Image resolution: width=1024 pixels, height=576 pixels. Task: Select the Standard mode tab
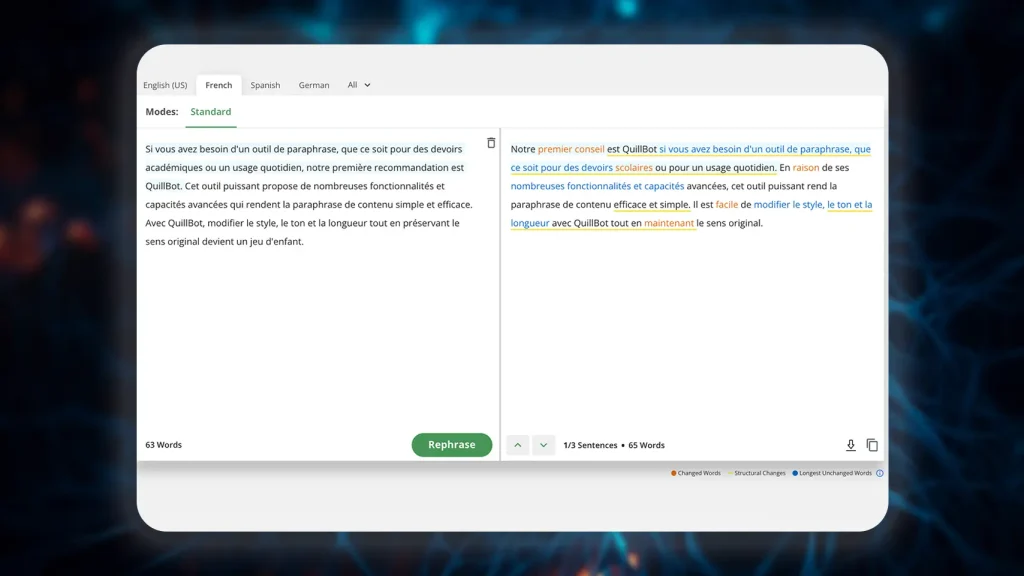point(211,112)
